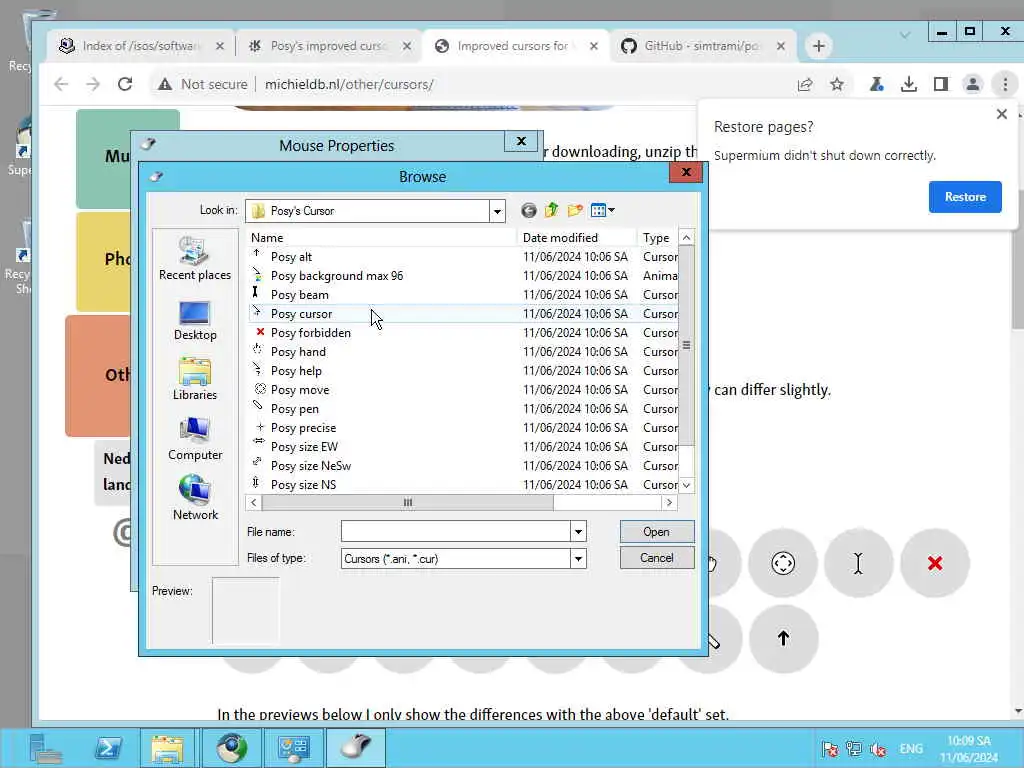
Task: Click the Open button in Browse dialog
Action: [656, 532]
